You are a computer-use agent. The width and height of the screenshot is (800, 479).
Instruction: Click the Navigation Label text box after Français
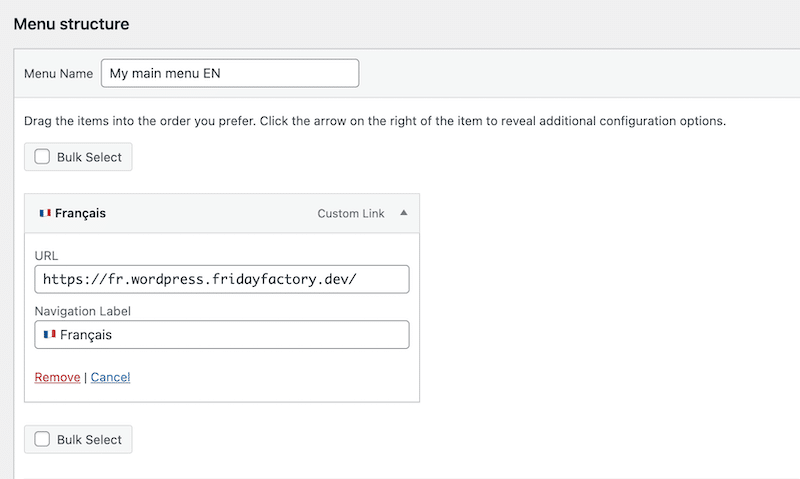pyautogui.click(x=255, y=335)
